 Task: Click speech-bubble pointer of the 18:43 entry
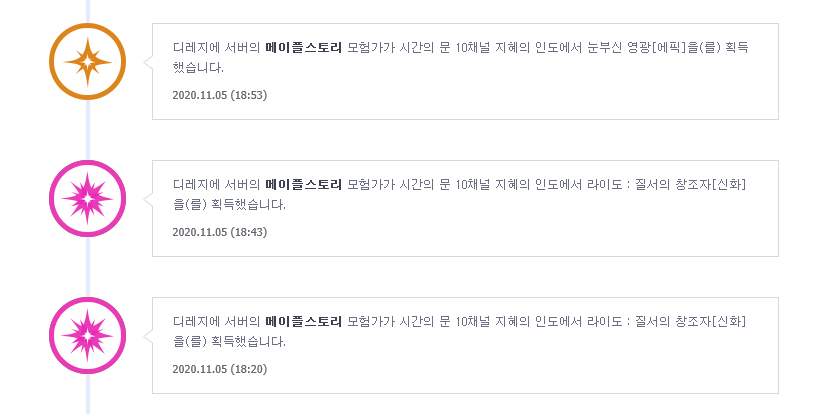tap(148, 199)
